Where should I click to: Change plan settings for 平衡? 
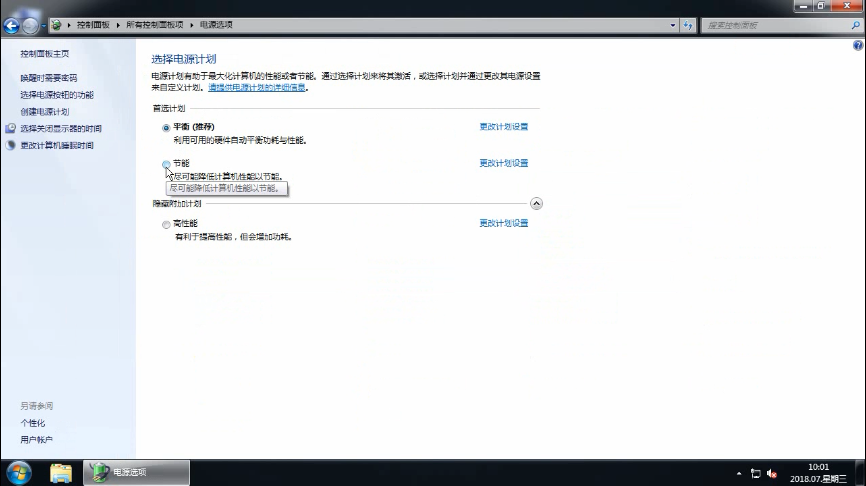click(x=504, y=126)
